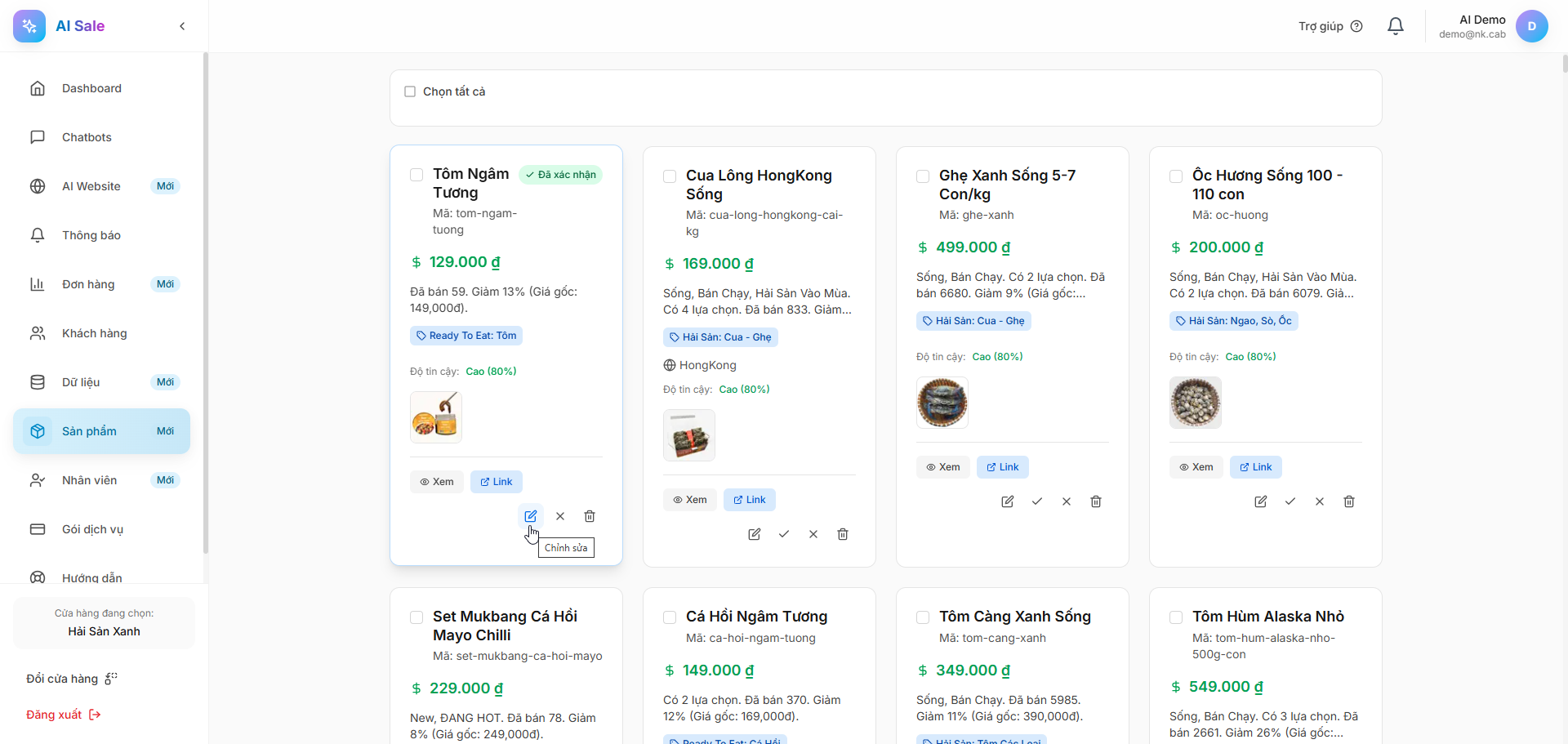Open the Ốc Hương product thumbnail image

click(1196, 403)
